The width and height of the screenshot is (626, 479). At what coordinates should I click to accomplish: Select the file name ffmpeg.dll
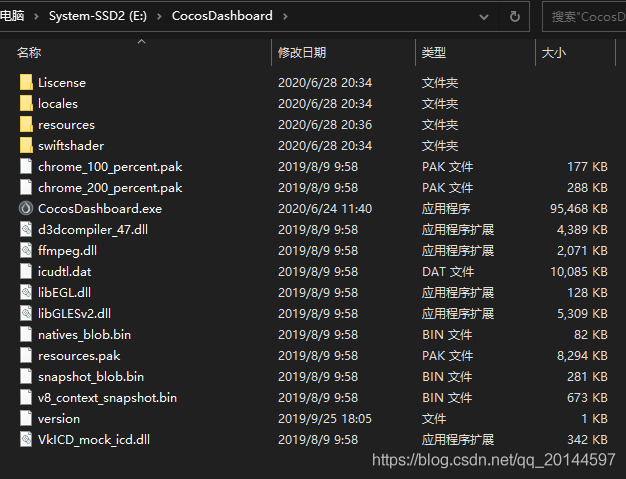67,251
